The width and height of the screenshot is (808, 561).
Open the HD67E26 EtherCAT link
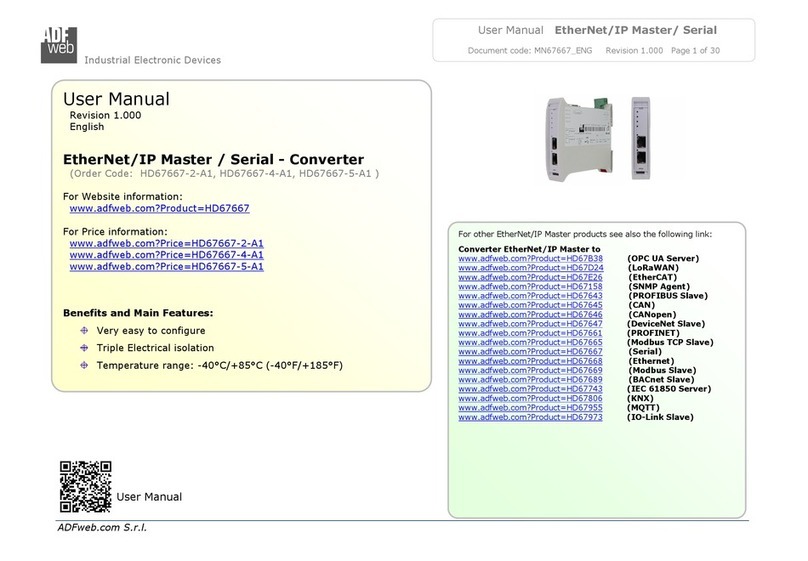(530, 277)
